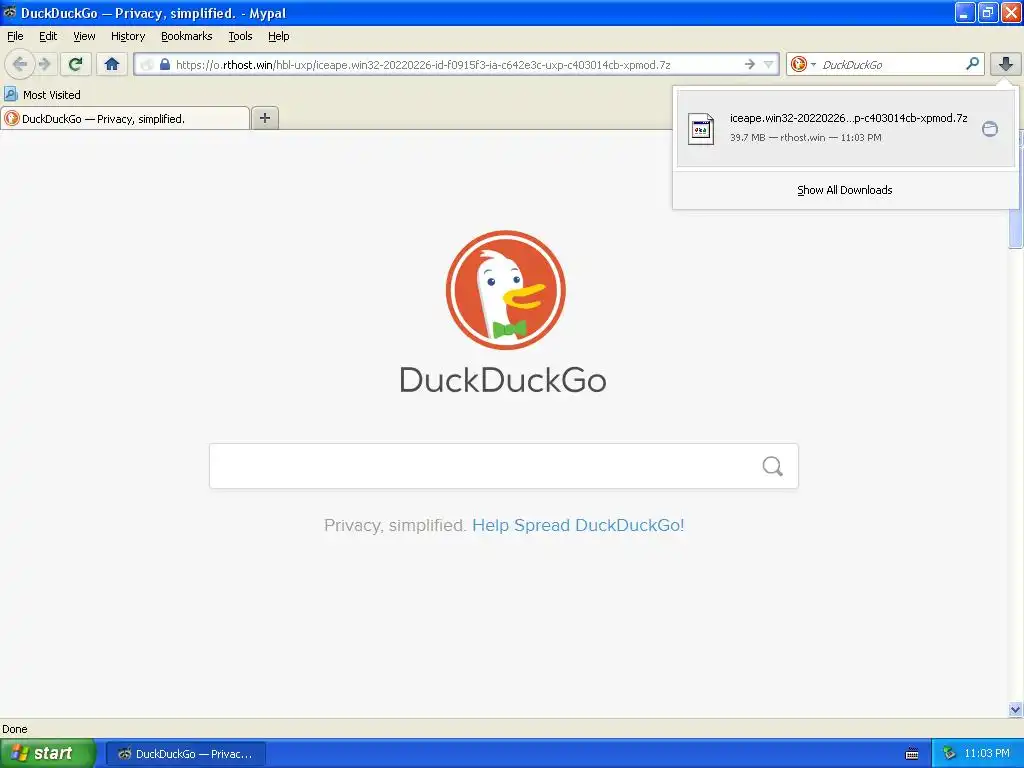Open the Bookmarks menu

tap(186, 36)
